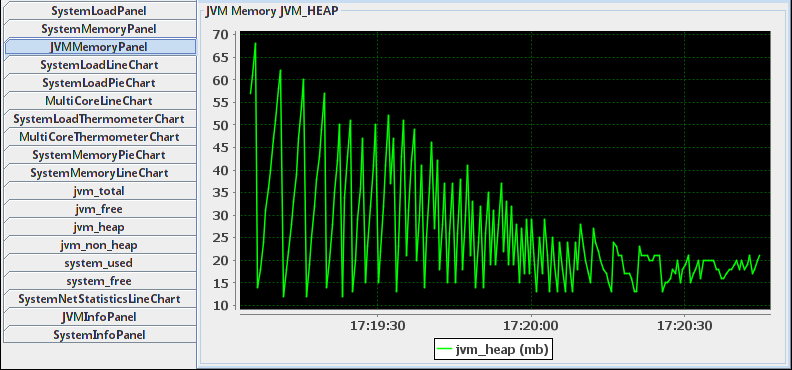Select the JVMMemoryPanel tab
The width and height of the screenshot is (792, 370).
[100, 47]
